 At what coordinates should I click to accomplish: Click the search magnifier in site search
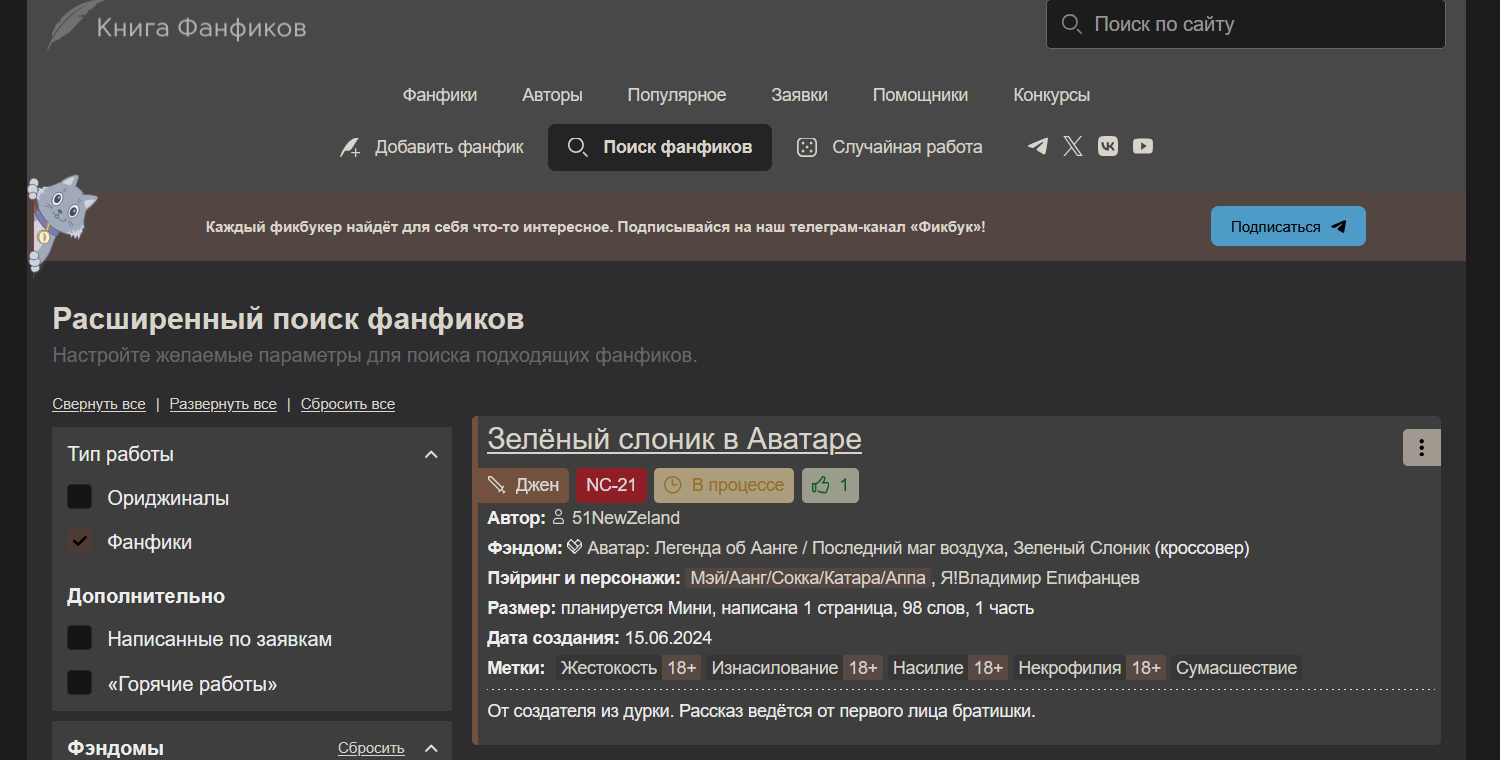click(x=1071, y=24)
